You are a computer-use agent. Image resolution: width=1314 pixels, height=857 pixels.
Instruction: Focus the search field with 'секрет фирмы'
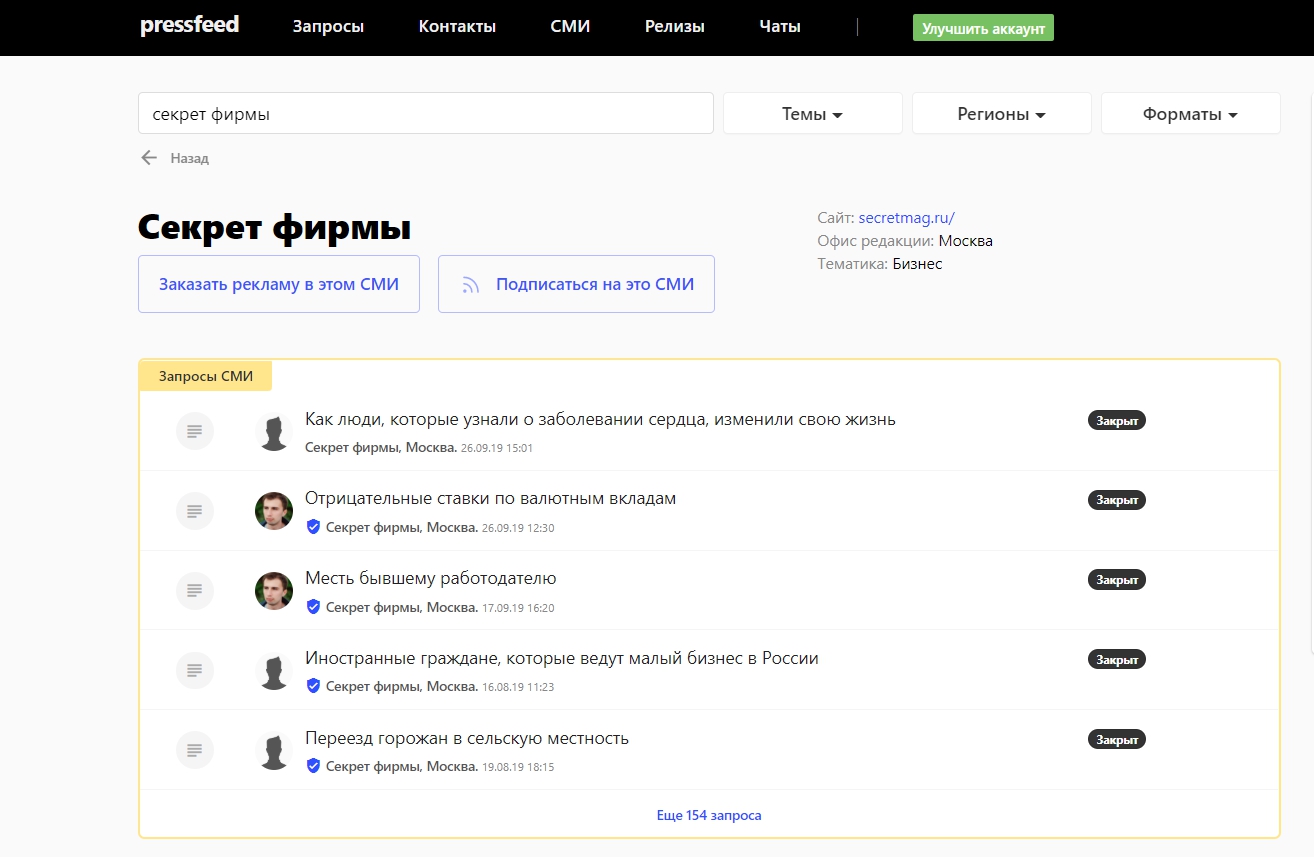point(425,114)
